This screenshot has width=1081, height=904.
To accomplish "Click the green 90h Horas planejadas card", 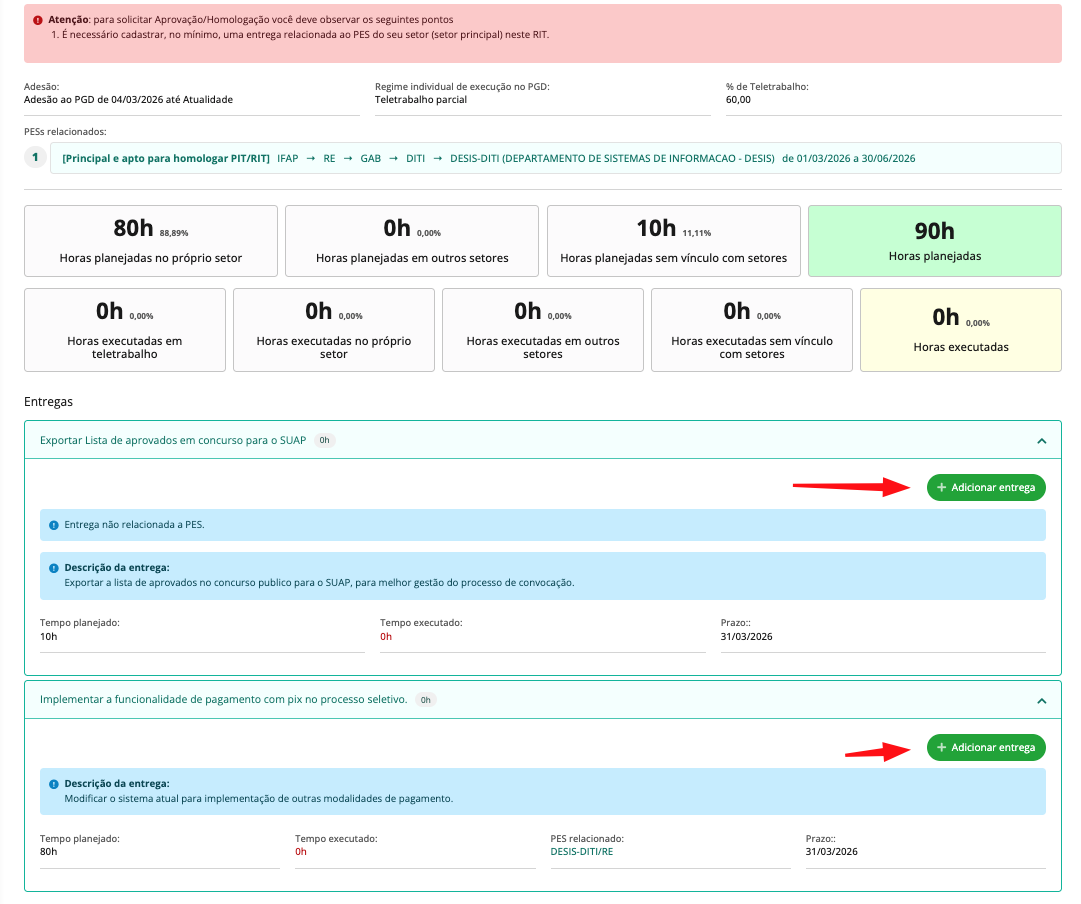I will point(934,241).
